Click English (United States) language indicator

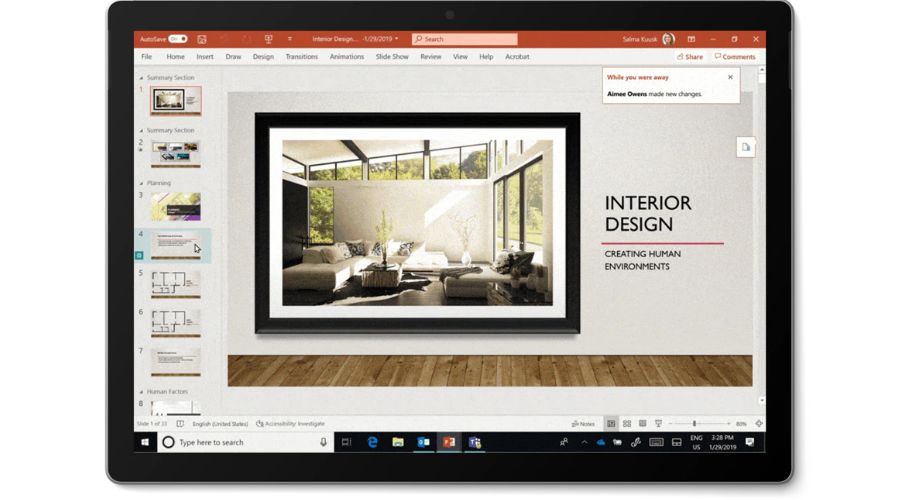point(220,424)
